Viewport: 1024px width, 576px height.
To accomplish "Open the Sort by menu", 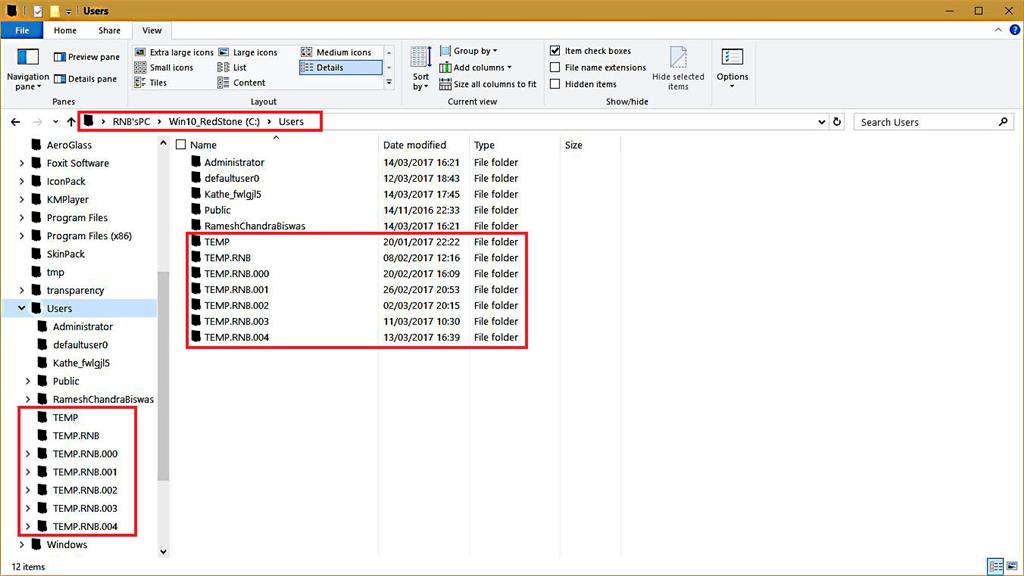I will 421,68.
